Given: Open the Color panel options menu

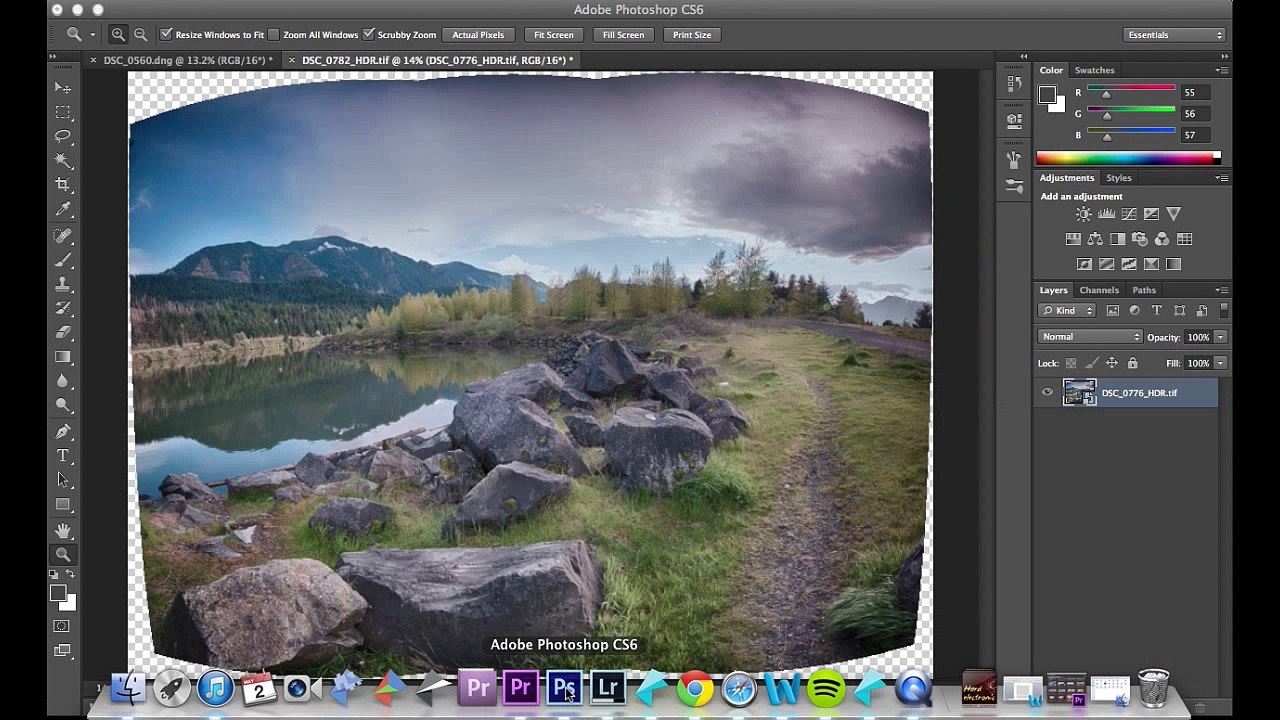Looking at the screenshot, I should coord(1222,70).
